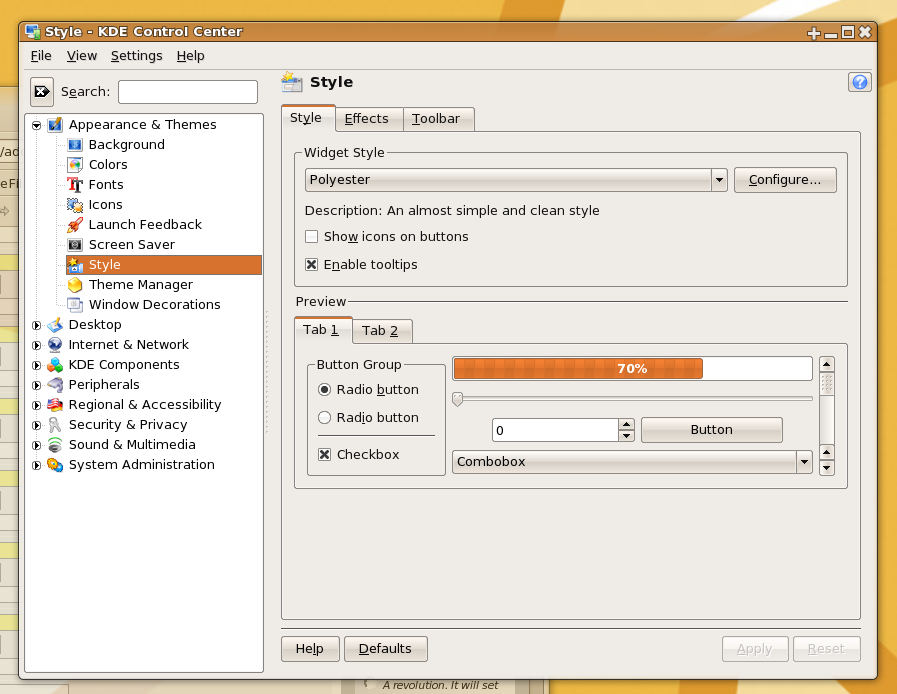Image resolution: width=897 pixels, height=694 pixels.
Task: Expand the KDE Components category
Action: point(37,366)
